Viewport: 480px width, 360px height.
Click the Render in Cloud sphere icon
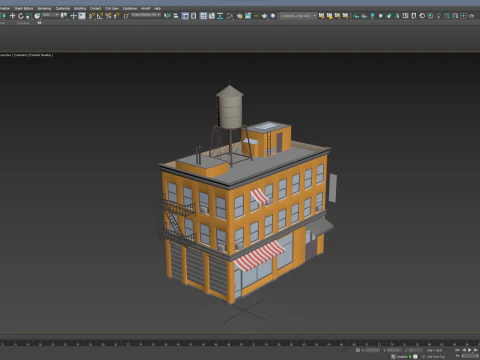point(273,16)
